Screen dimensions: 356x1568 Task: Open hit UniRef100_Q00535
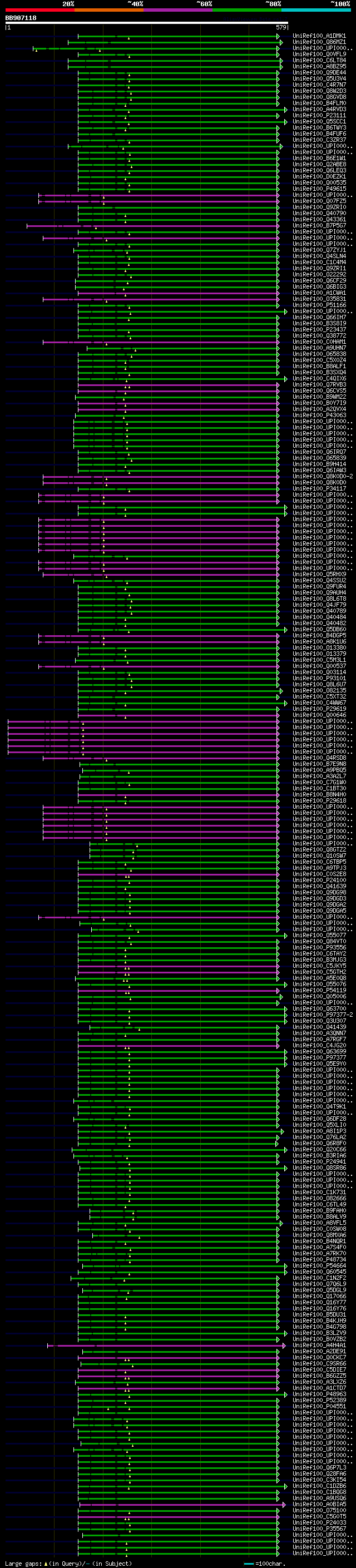point(319,182)
